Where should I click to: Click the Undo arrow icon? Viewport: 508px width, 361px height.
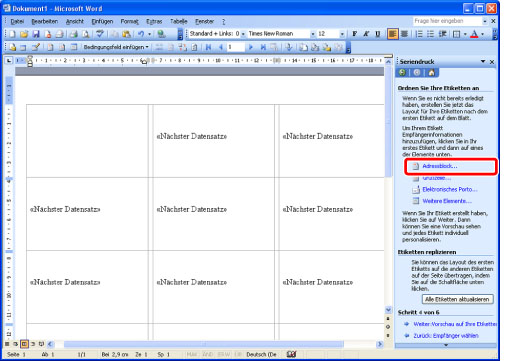pyautogui.click(x=141, y=34)
